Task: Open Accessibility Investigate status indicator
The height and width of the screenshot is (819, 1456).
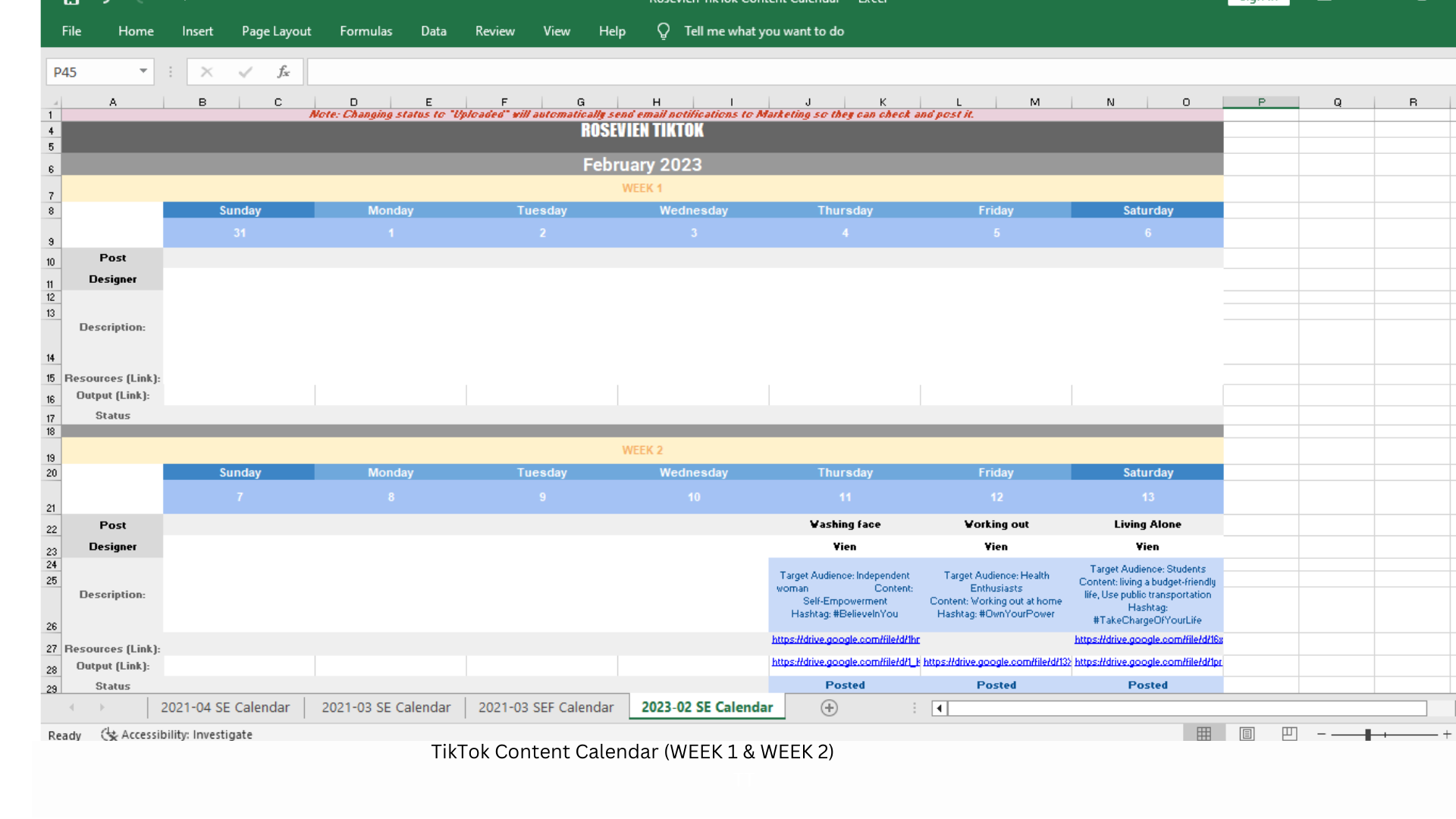Action: (177, 735)
